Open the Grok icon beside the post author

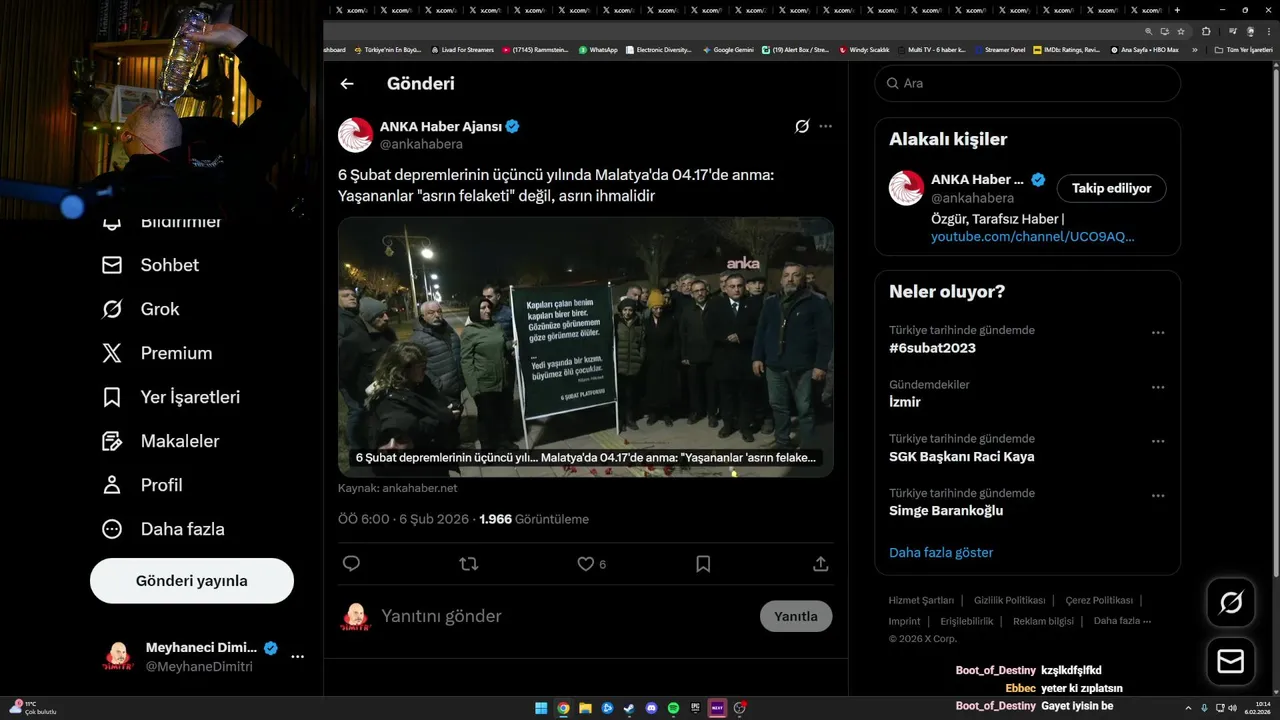pyautogui.click(x=802, y=126)
